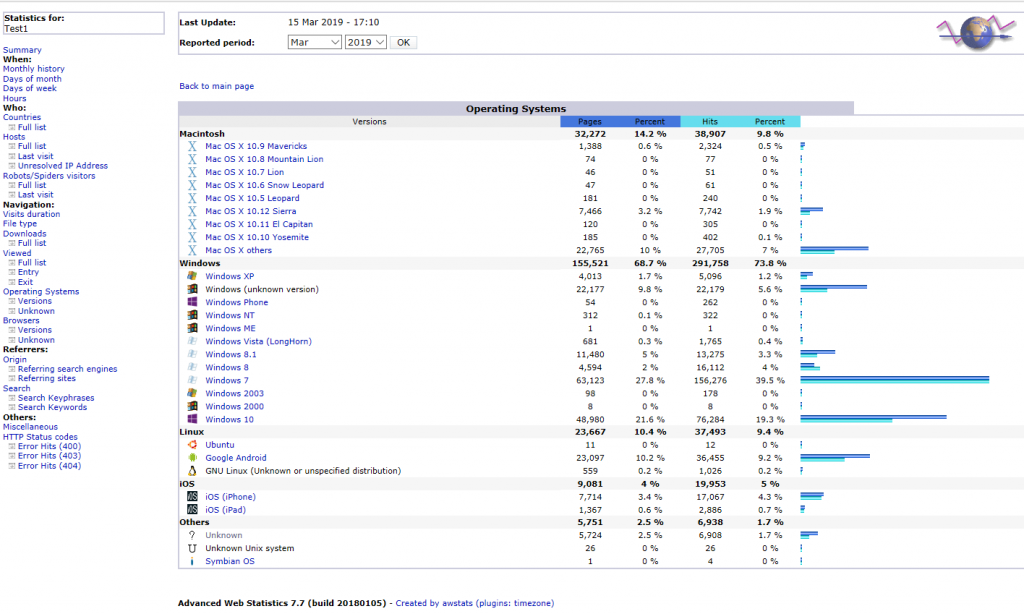Open Search Keywords link

click(x=52, y=408)
